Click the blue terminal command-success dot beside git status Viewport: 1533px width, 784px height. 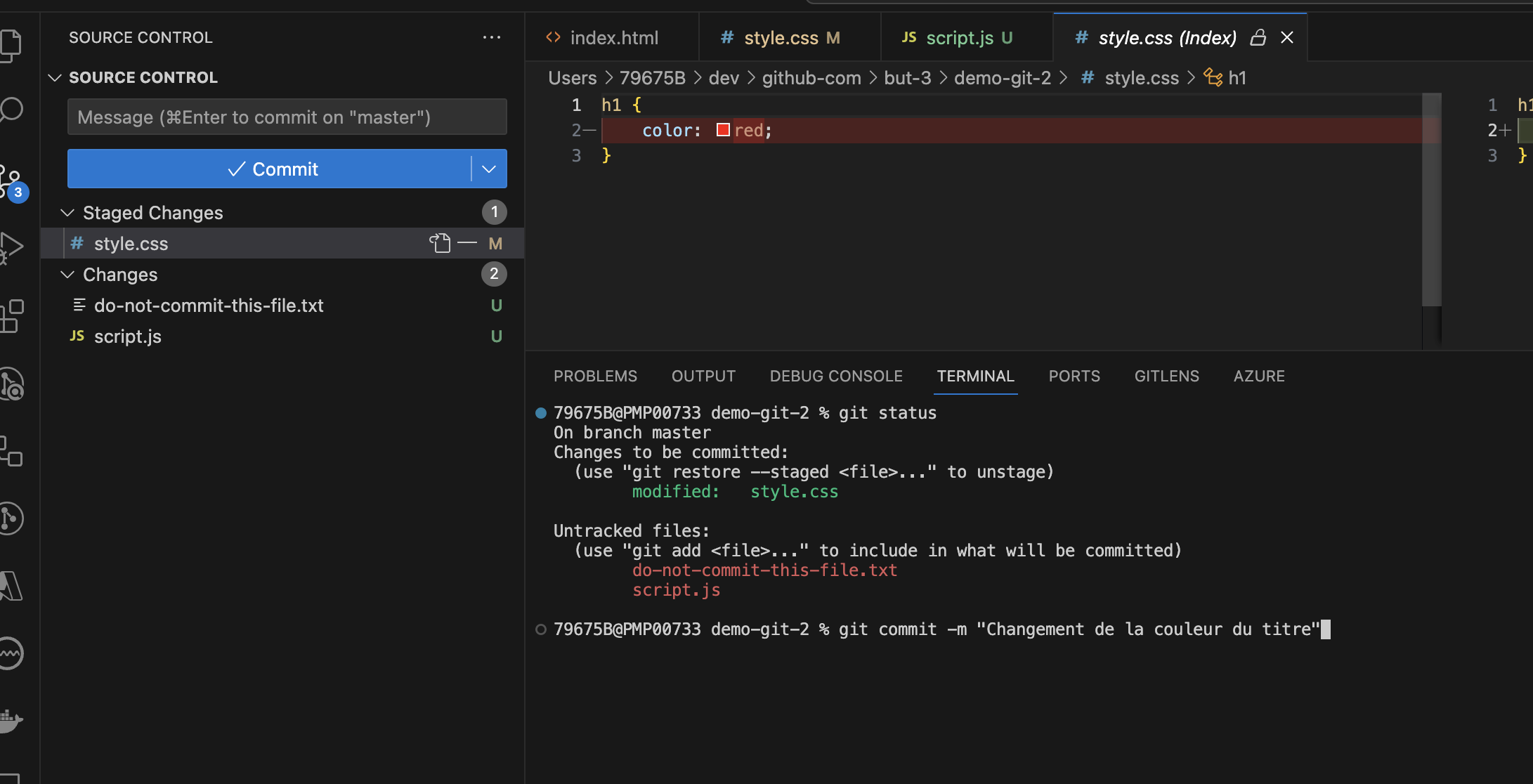click(x=541, y=413)
